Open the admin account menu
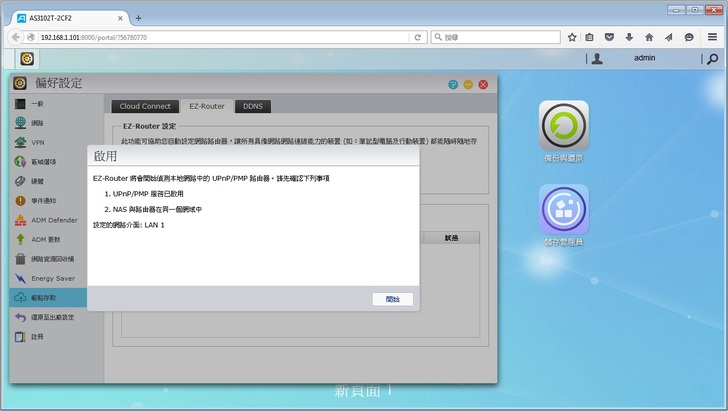This screenshot has width=728, height=411. 644,58
